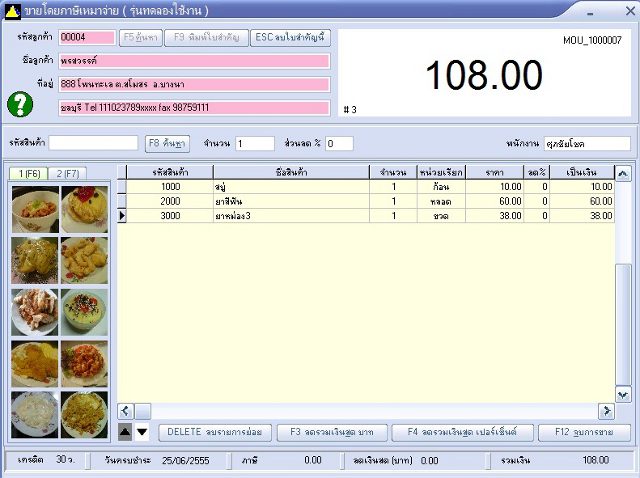Click the large 108.00 total display

tap(484, 75)
